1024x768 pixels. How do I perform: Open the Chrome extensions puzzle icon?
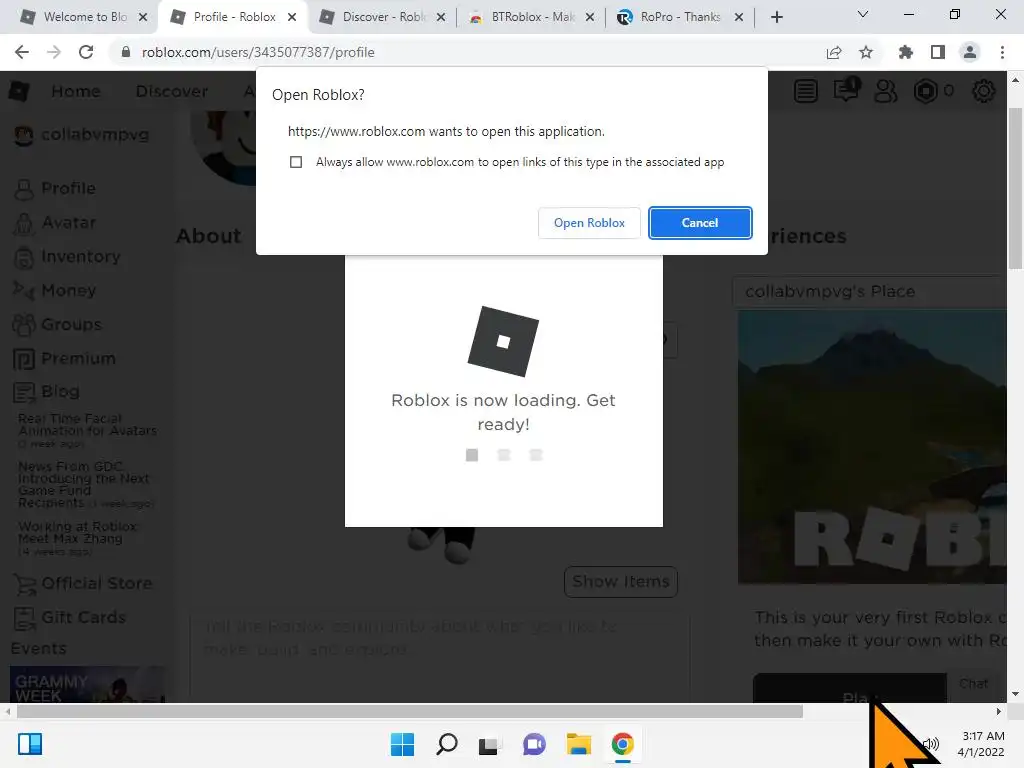click(x=905, y=52)
